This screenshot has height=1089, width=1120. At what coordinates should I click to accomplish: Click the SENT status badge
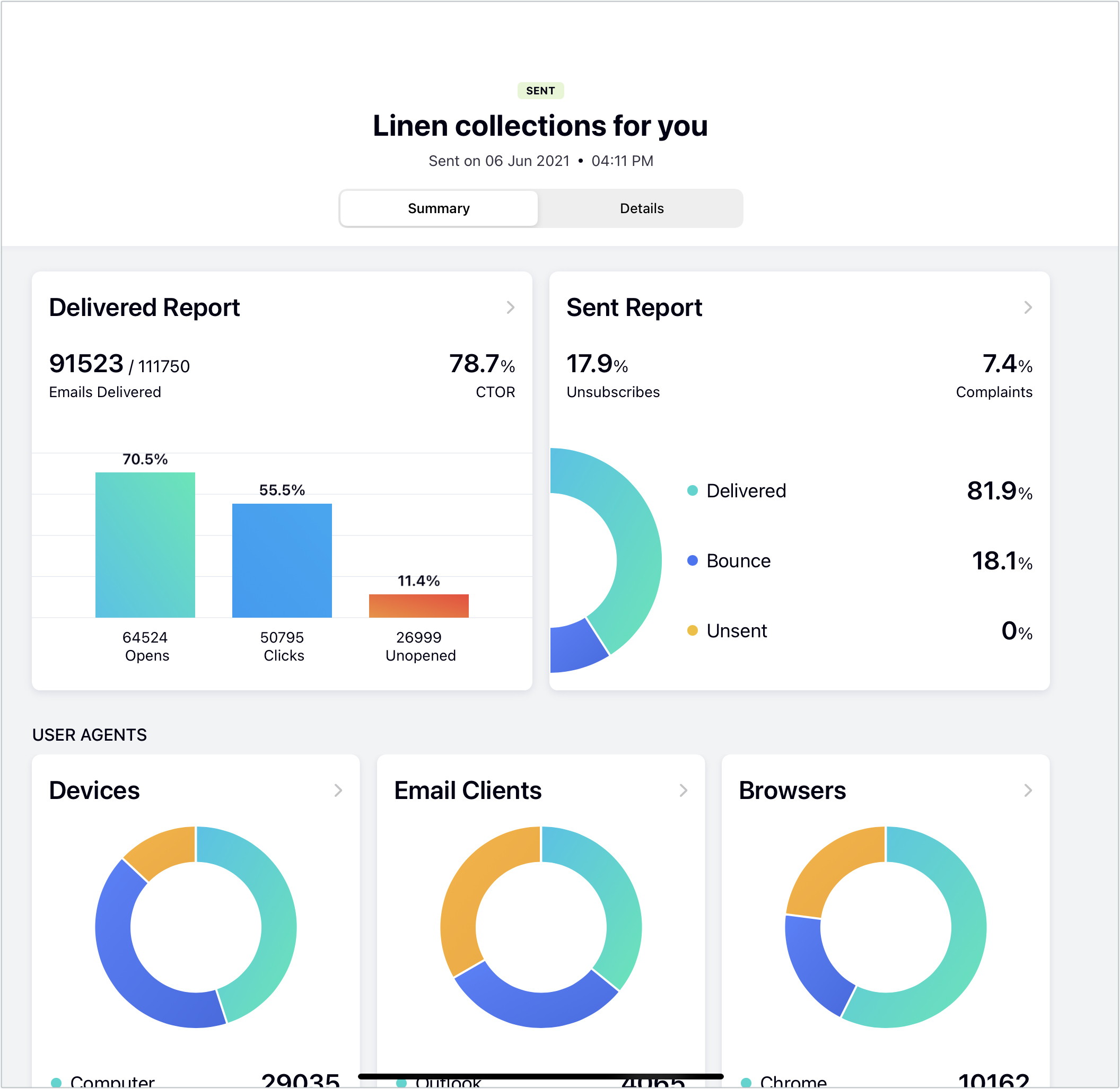click(x=540, y=91)
